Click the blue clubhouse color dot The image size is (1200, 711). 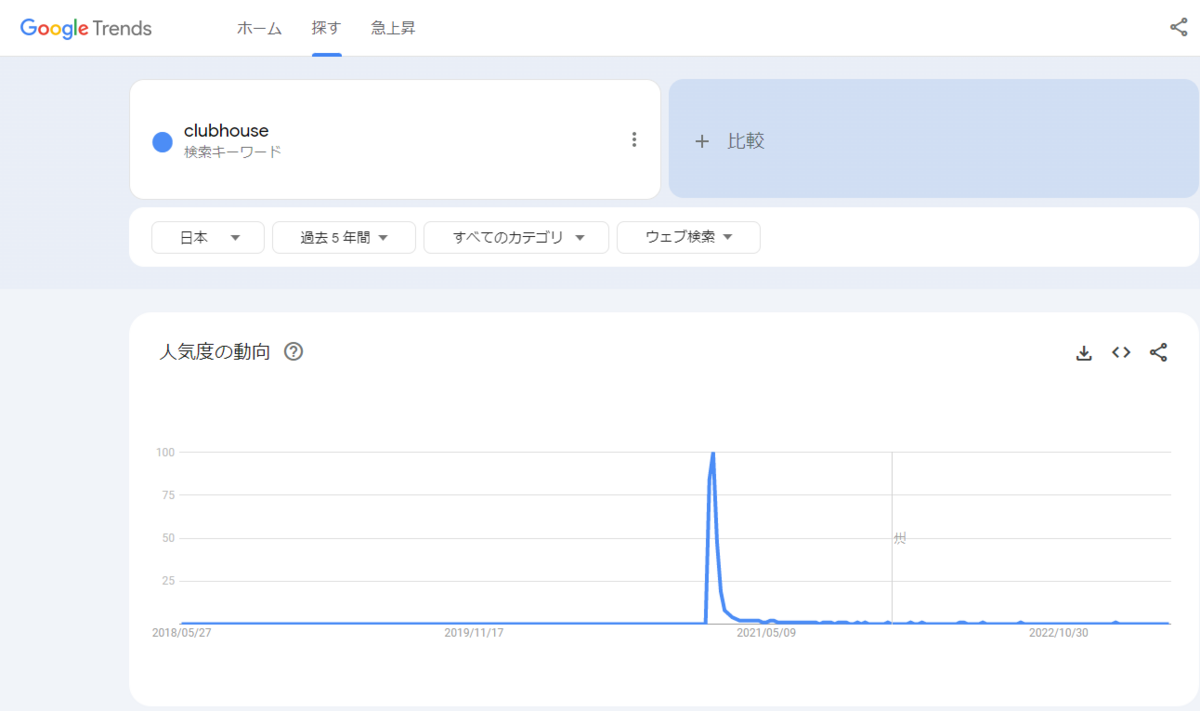tap(162, 142)
